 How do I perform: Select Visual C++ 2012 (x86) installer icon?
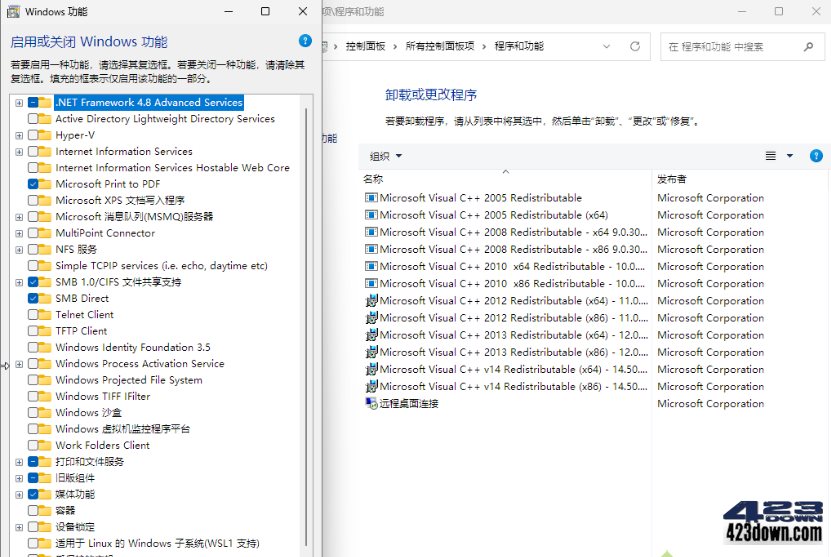pyautogui.click(x=371, y=317)
